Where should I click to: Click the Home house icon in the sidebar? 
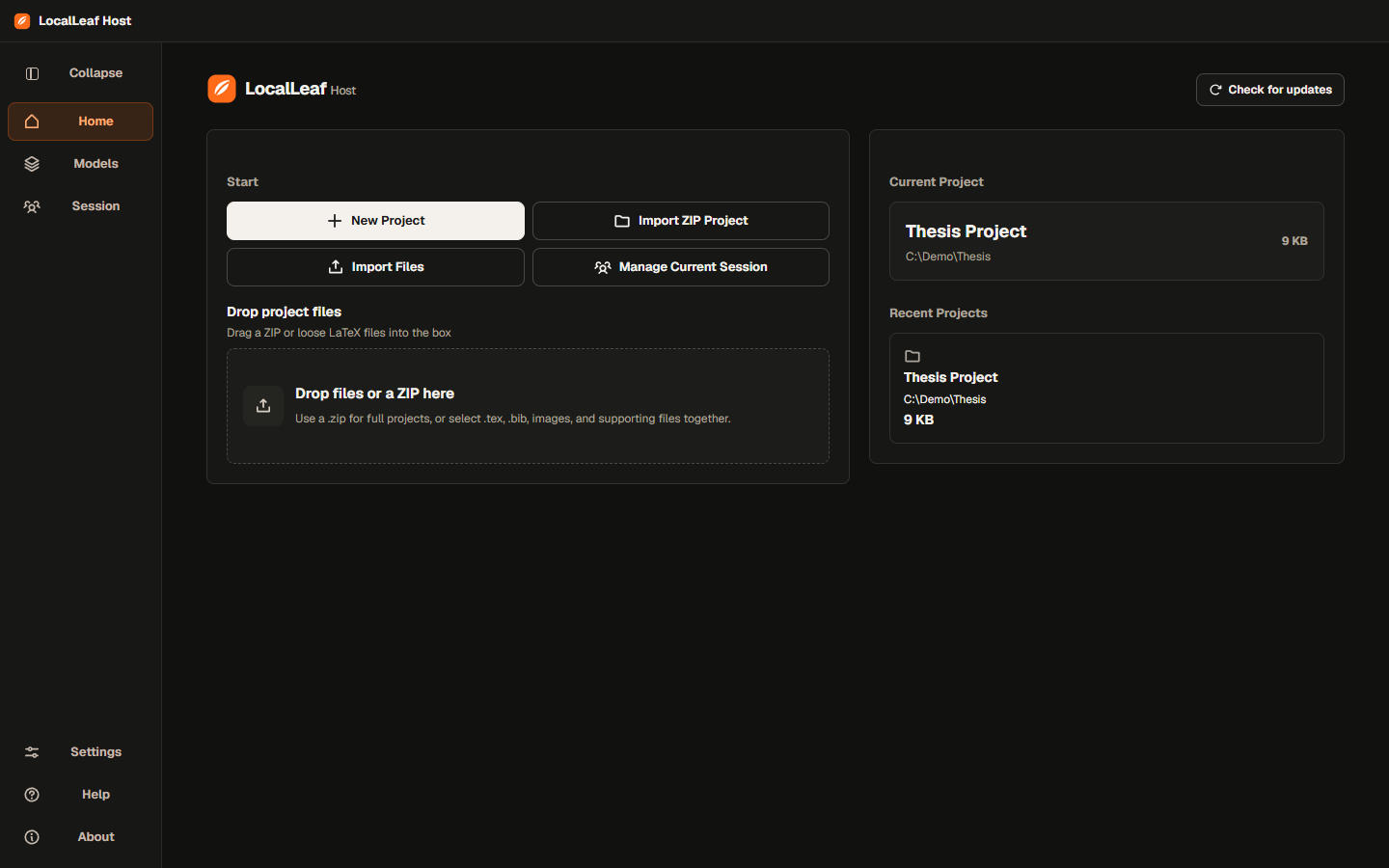[x=32, y=122]
